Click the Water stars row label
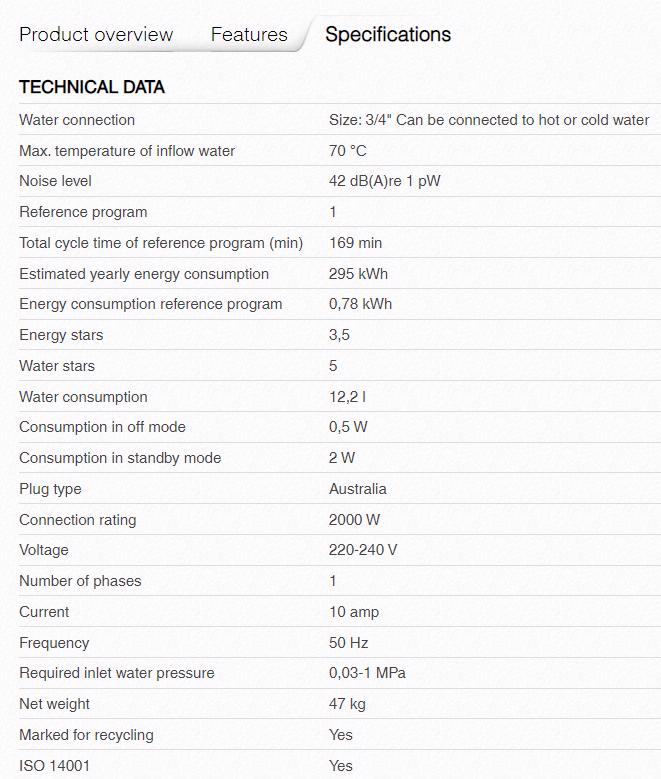 (57, 366)
